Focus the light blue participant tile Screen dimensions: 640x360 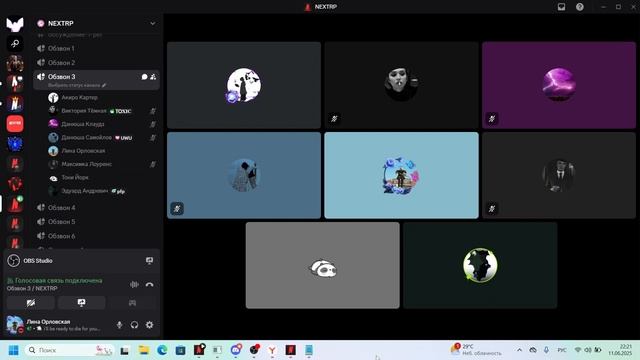click(x=401, y=175)
